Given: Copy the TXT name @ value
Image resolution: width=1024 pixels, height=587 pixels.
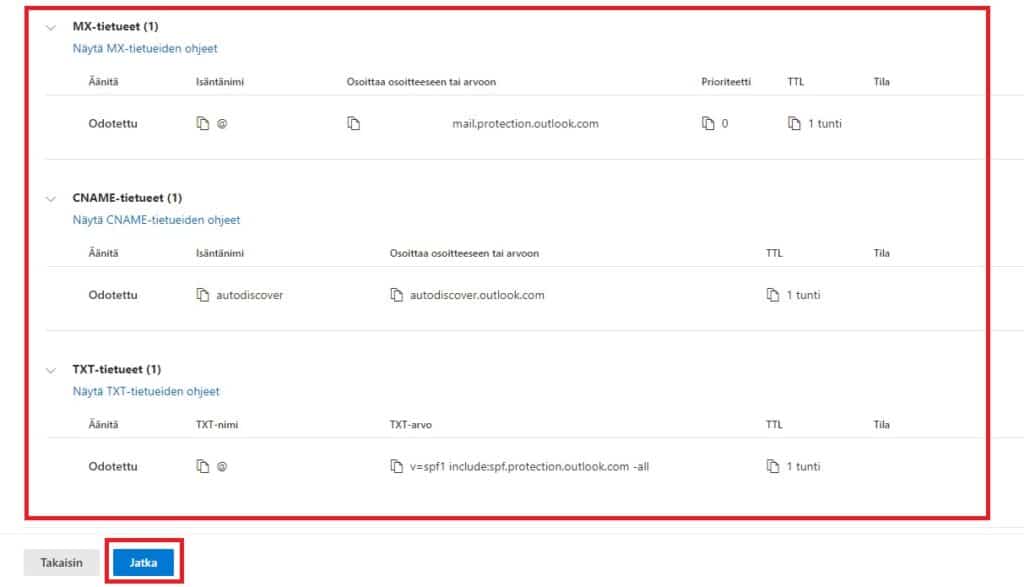Looking at the screenshot, I should pyautogui.click(x=203, y=467).
